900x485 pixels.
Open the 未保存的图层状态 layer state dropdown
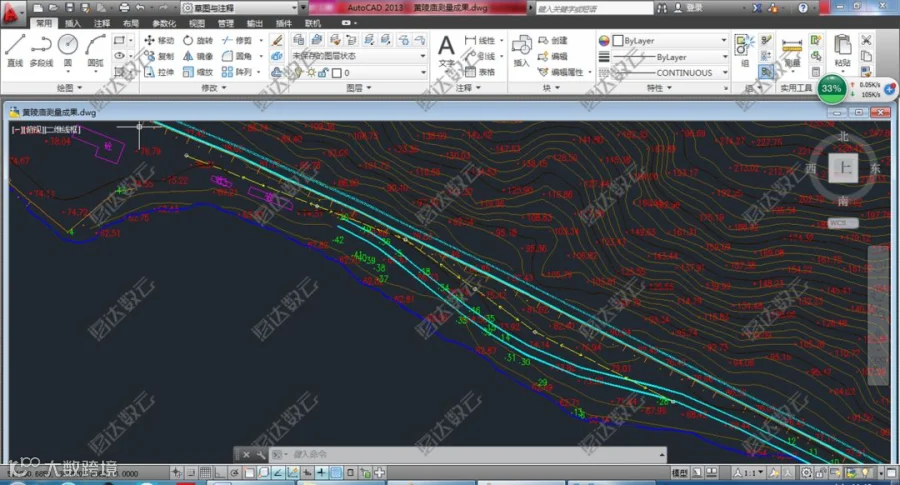tap(359, 56)
